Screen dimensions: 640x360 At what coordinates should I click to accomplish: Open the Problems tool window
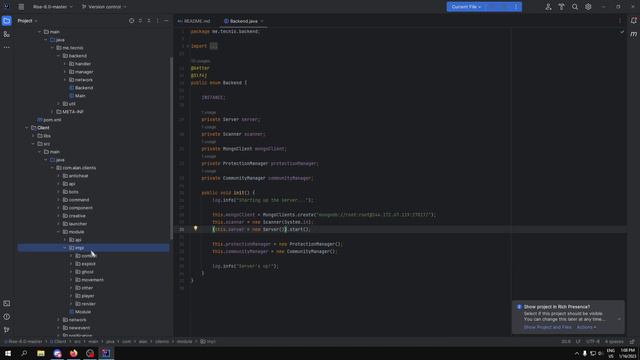coord(7,317)
